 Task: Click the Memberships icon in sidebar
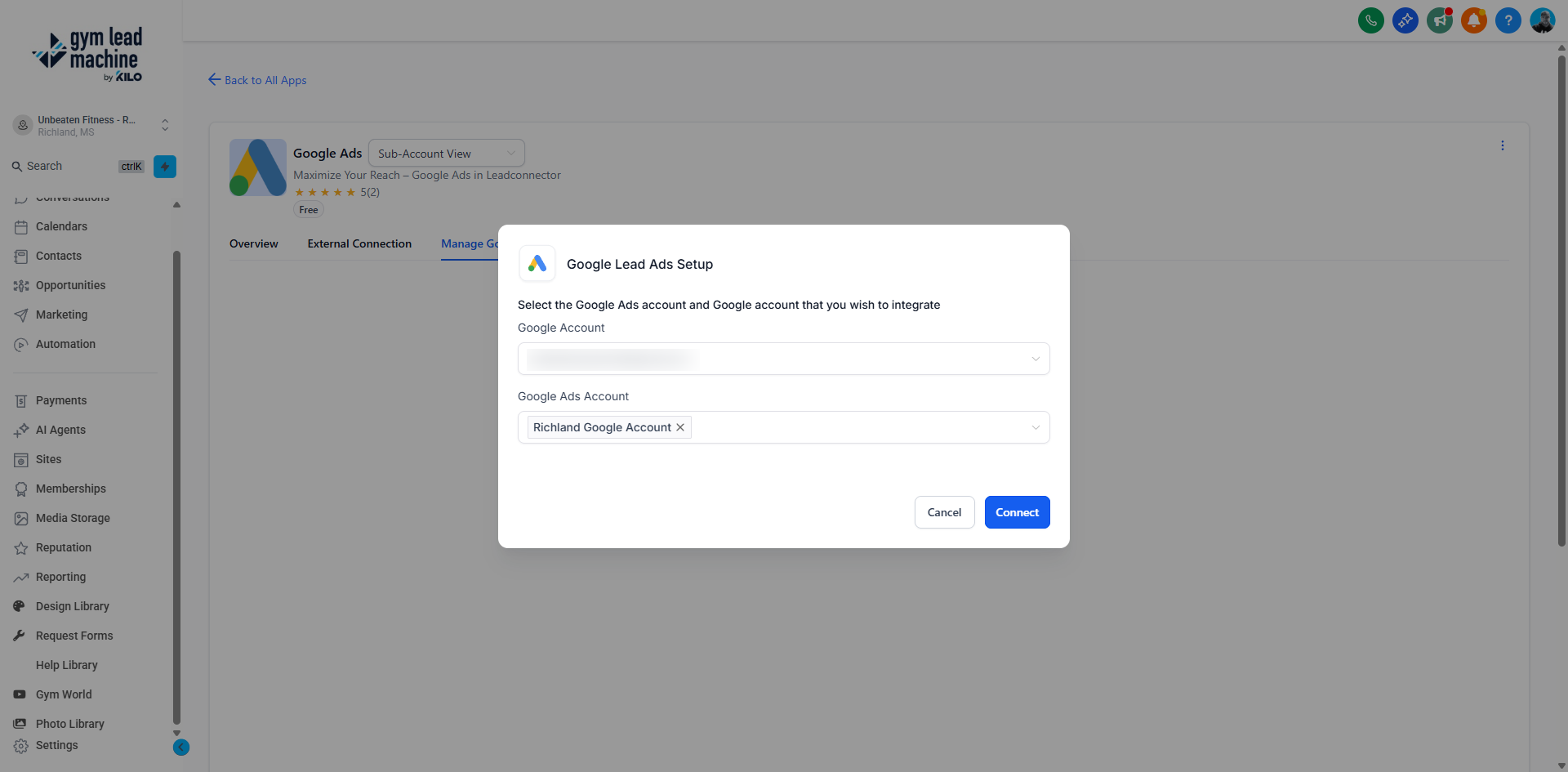click(x=21, y=489)
